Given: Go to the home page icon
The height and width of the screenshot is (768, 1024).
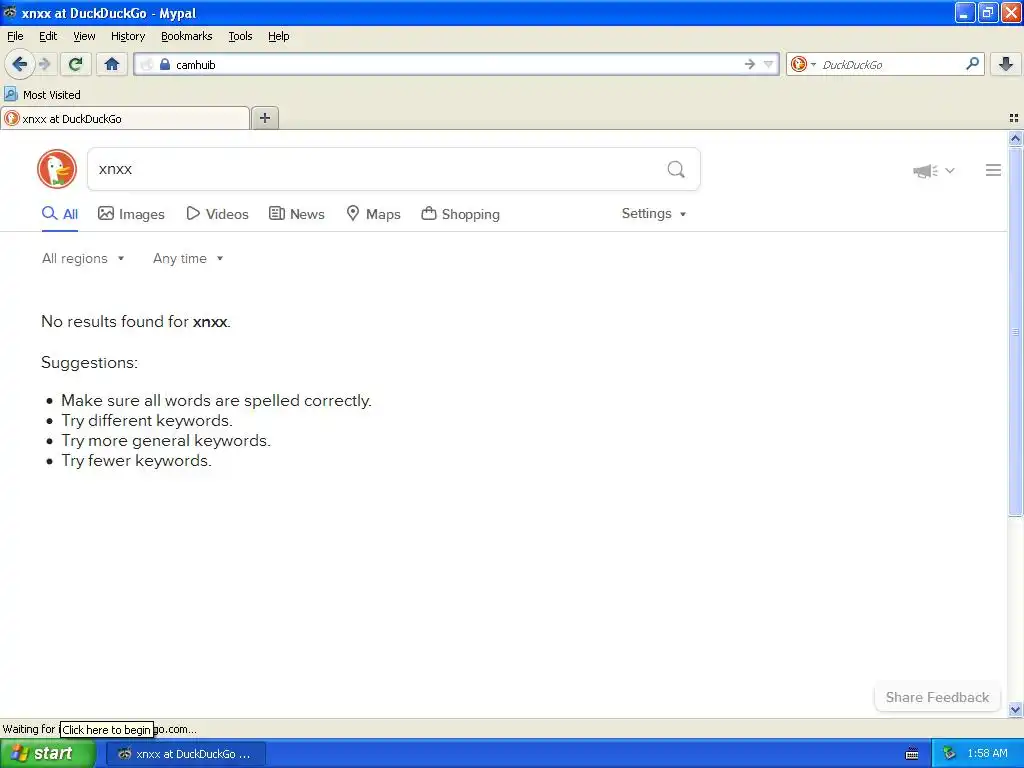Looking at the screenshot, I should [112, 64].
